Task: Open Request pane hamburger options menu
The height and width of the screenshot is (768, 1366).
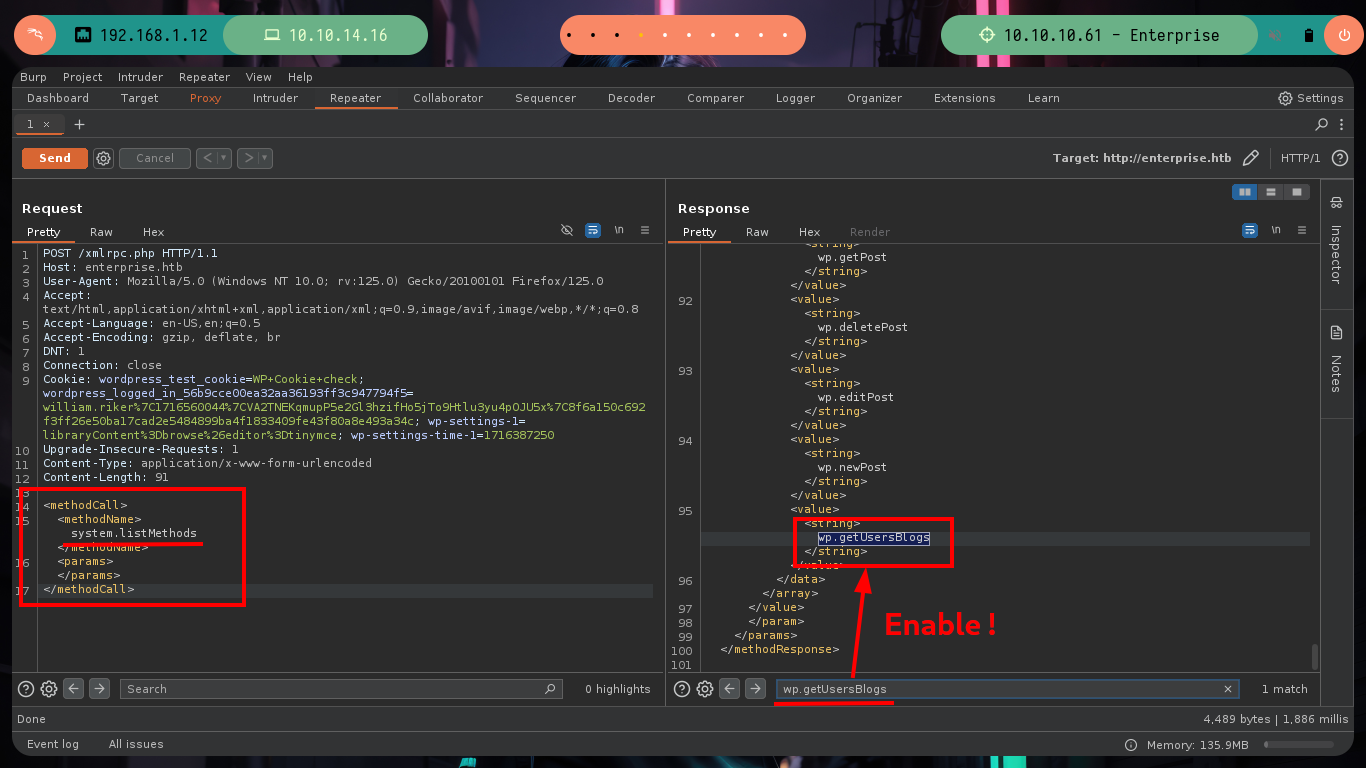Action: coord(645,230)
